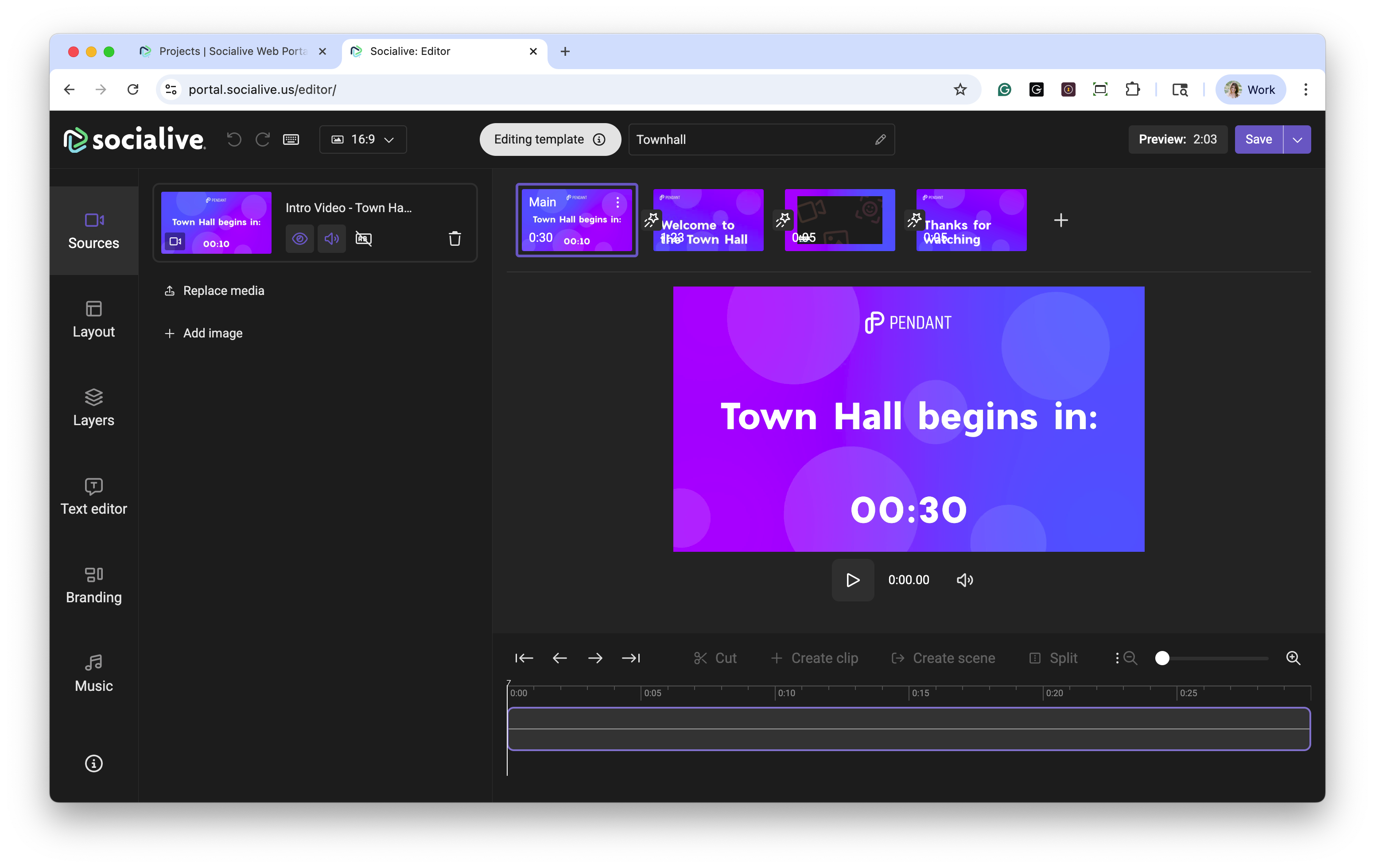Screen dimensions: 1375x868
Task: Click the redo arrow icon
Action: point(263,139)
